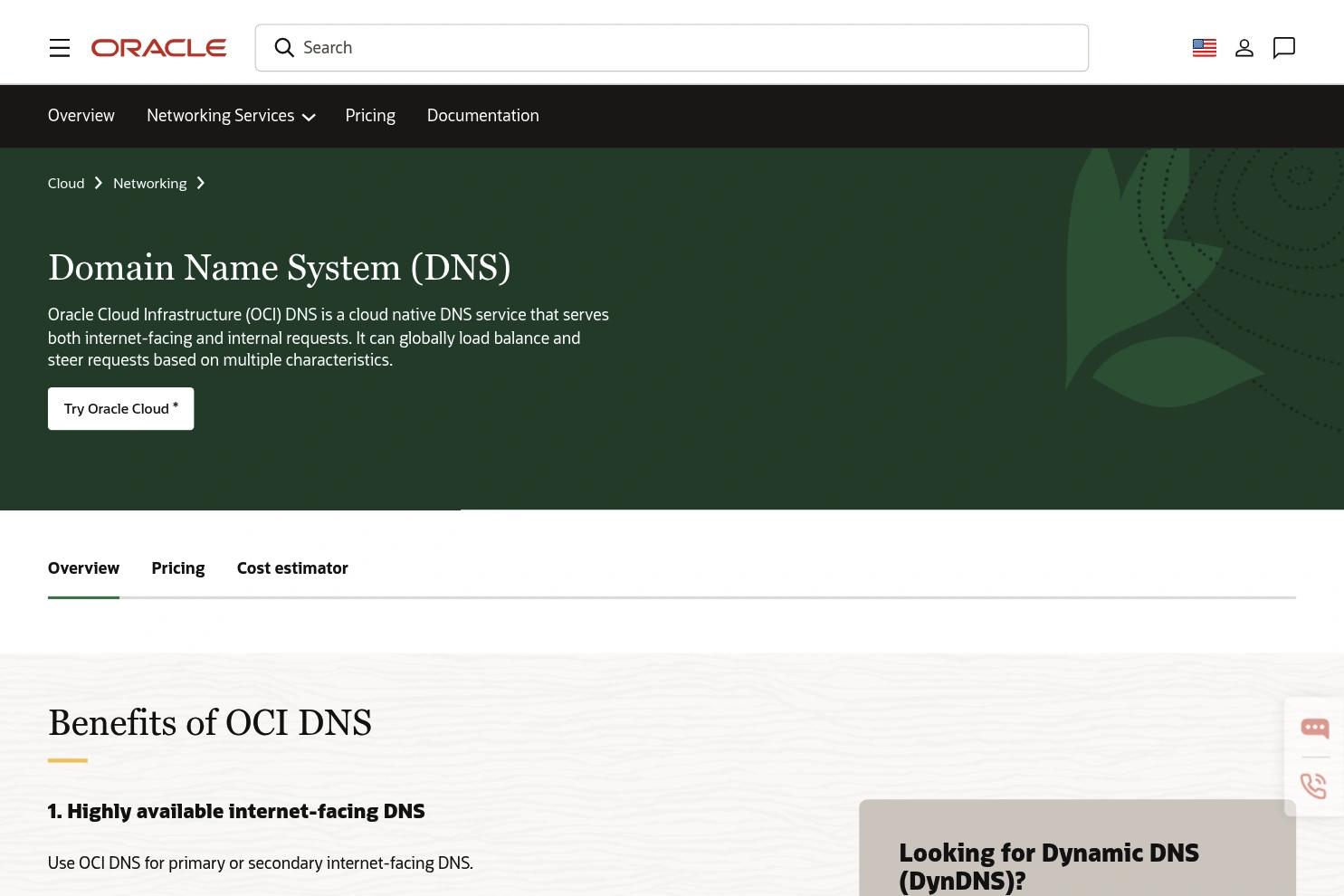1344x896 pixels.
Task: Click the Try Oracle Cloud button
Action: (x=120, y=408)
